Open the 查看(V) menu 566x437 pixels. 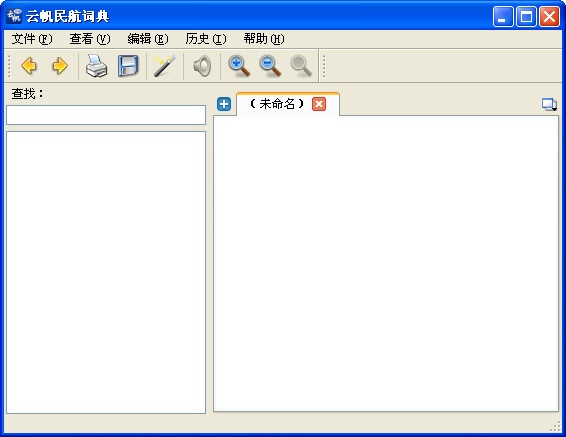tap(90, 39)
